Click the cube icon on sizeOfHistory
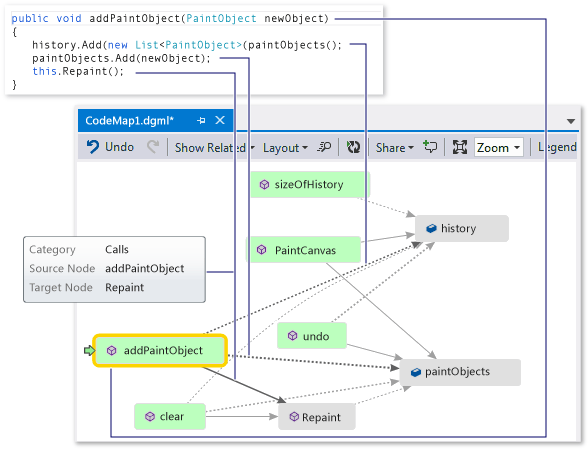 point(264,185)
